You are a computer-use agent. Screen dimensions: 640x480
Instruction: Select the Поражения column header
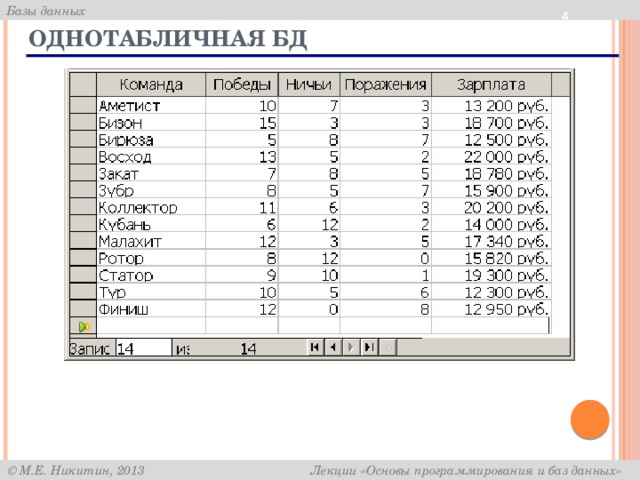(386, 84)
